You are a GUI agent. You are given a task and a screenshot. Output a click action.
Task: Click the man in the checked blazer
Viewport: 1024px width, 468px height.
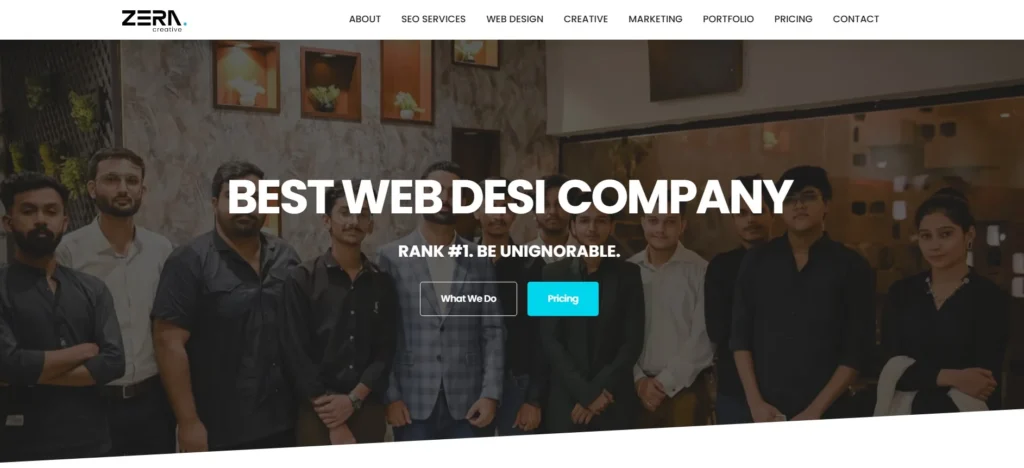[x=443, y=307]
